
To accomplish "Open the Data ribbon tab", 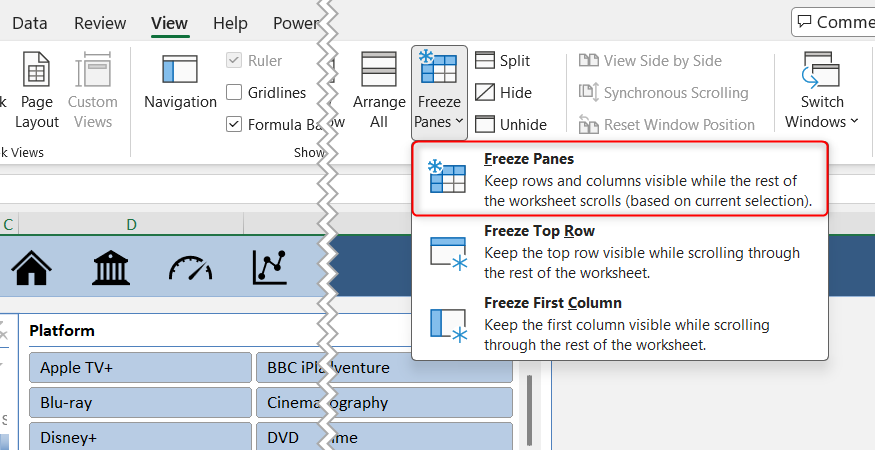I will (30, 23).
